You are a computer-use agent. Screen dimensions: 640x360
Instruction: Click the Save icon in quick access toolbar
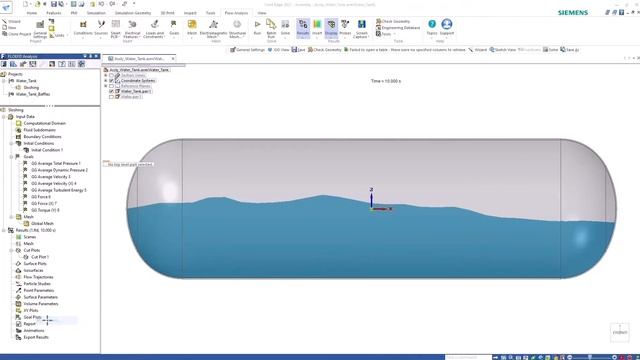coord(53,4)
